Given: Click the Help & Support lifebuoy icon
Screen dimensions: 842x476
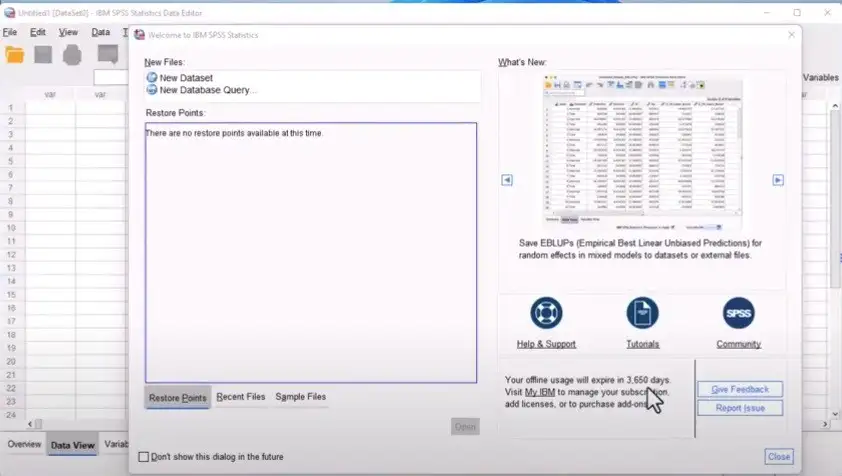Looking at the screenshot, I should click(x=546, y=314).
